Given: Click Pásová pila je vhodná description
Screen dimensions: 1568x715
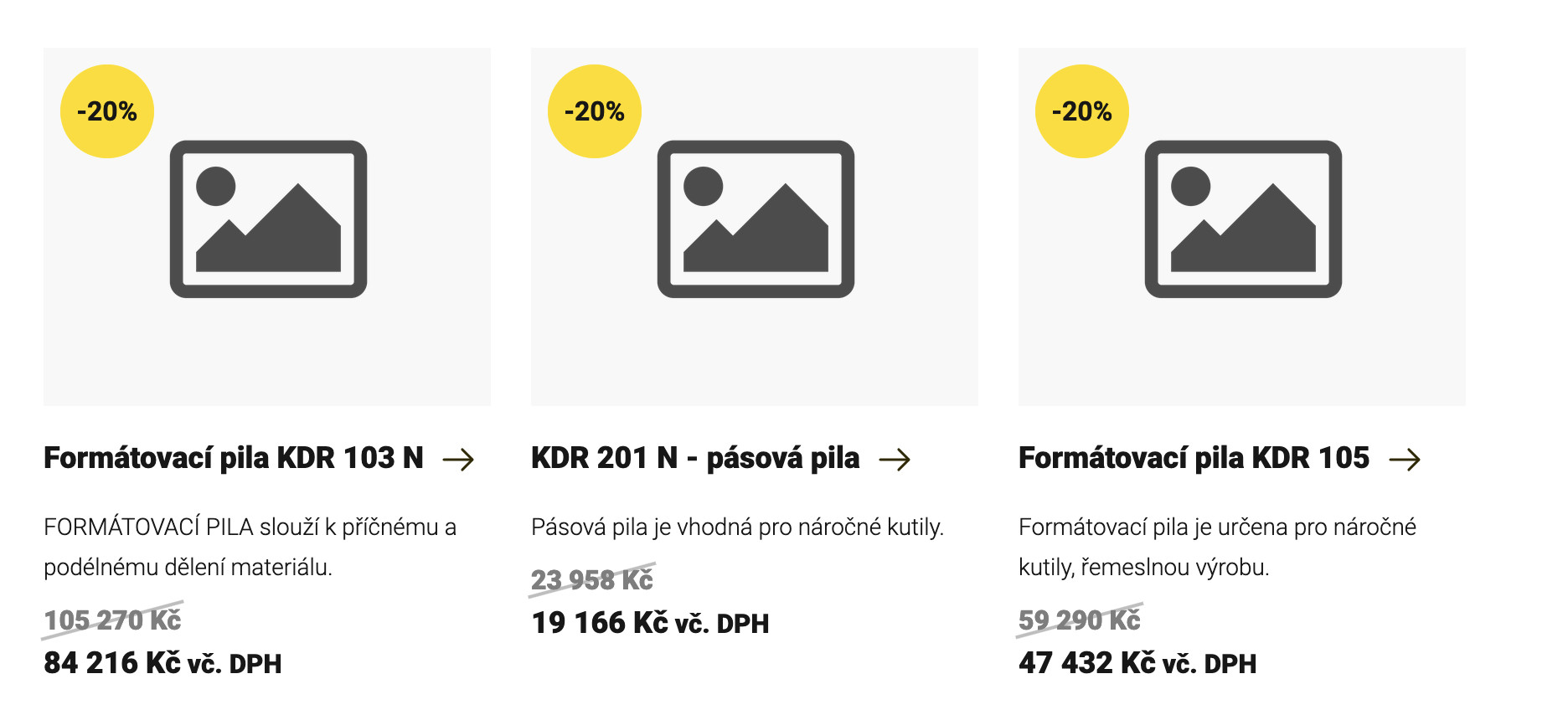Looking at the screenshot, I should click(737, 527).
